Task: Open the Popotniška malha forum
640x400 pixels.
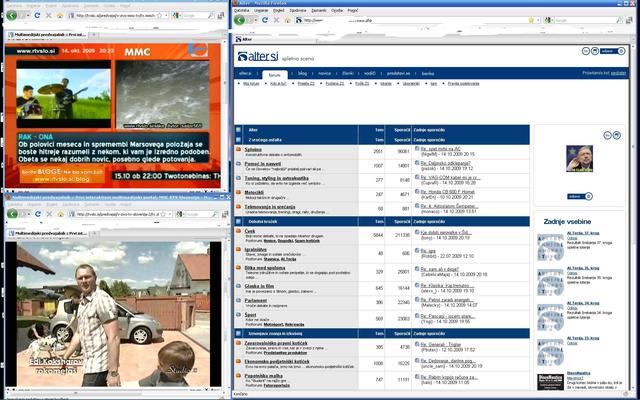Action: [263, 376]
